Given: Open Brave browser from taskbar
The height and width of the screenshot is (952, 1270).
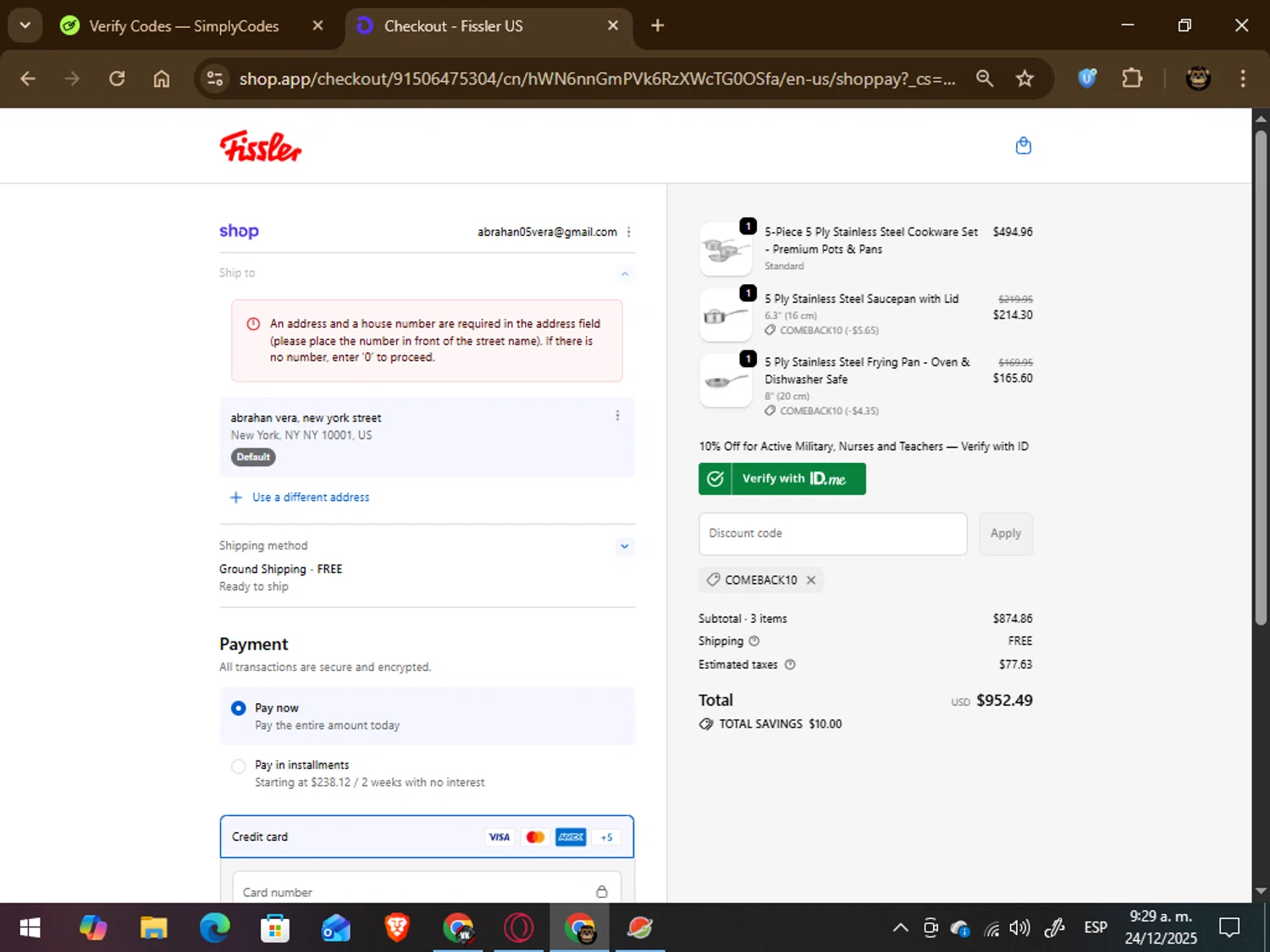Looking at the screenshot, I should (x=397, y=928).
